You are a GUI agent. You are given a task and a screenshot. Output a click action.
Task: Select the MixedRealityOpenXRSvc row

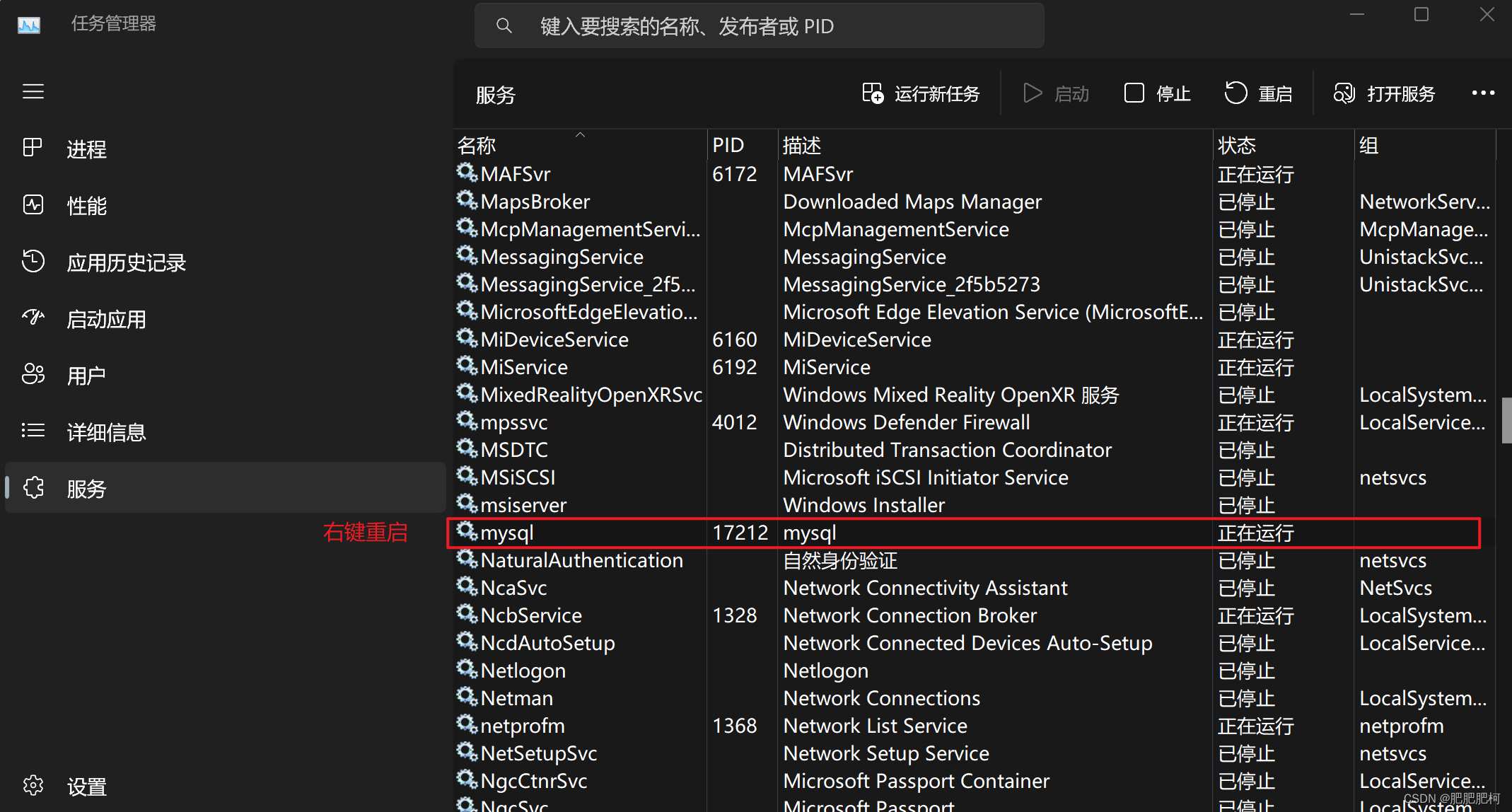pyautogui.click(x=975, y=395)
